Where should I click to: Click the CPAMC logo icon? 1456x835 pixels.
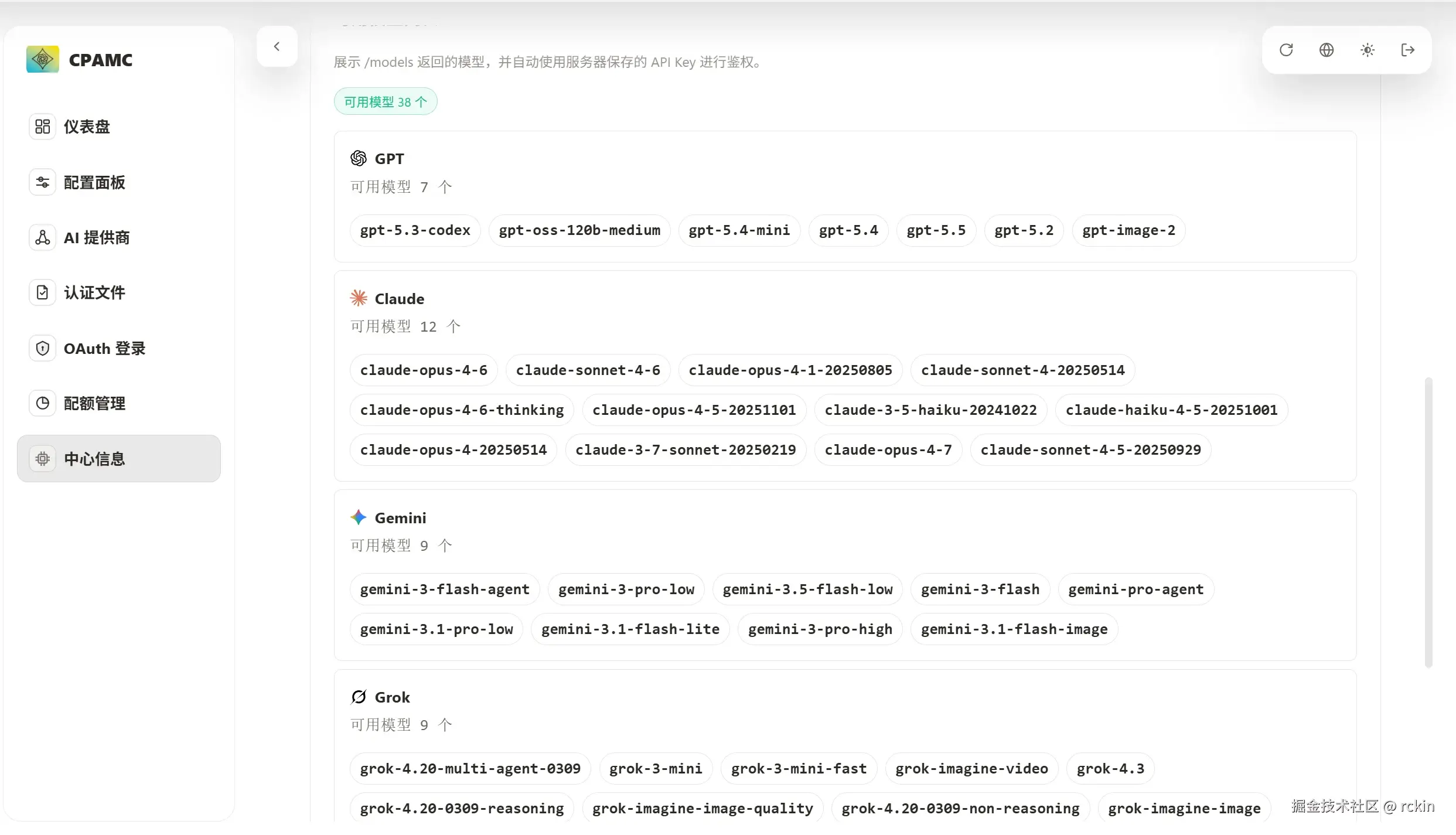42,59
